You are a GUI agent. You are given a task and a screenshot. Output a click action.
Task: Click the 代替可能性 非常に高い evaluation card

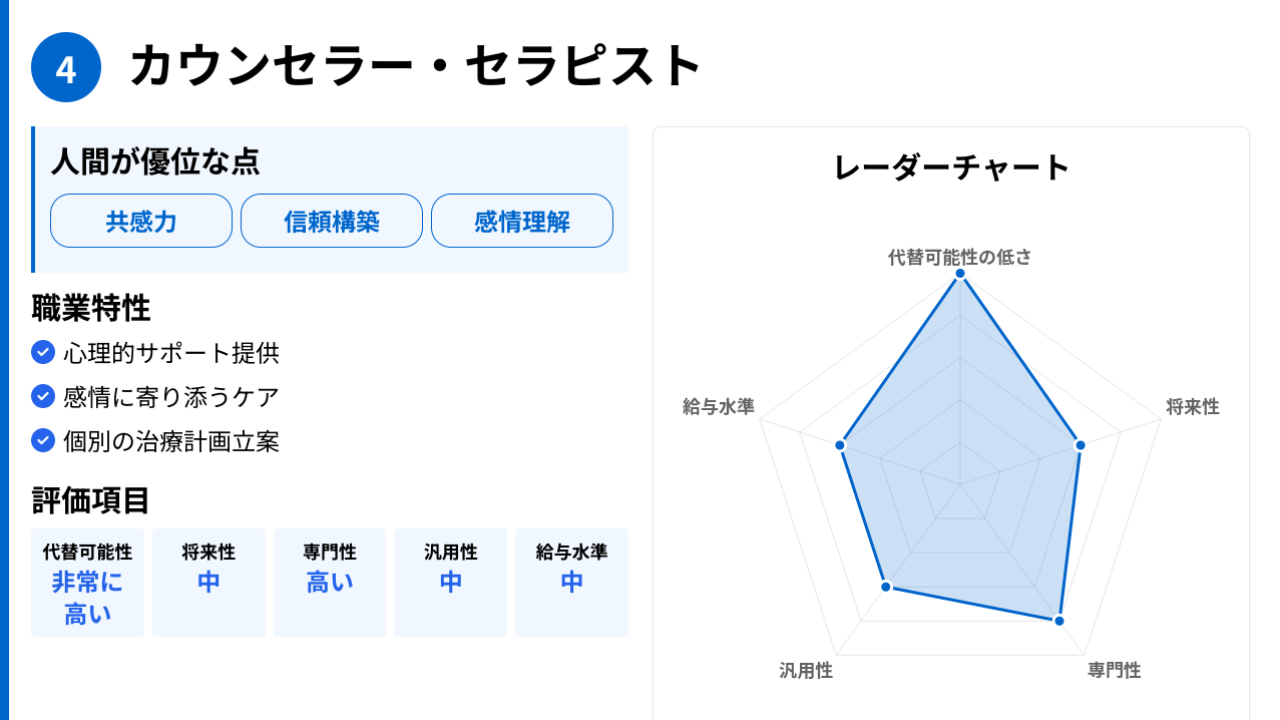pos(88,582)
